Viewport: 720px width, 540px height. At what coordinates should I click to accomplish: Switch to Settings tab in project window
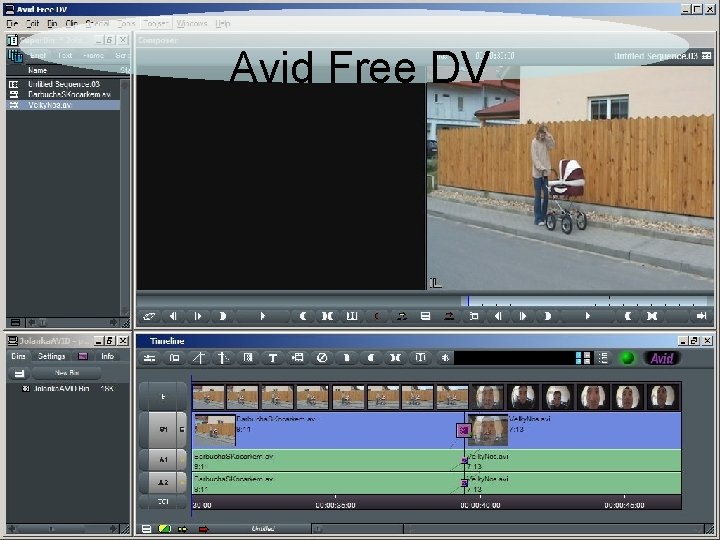51,356
